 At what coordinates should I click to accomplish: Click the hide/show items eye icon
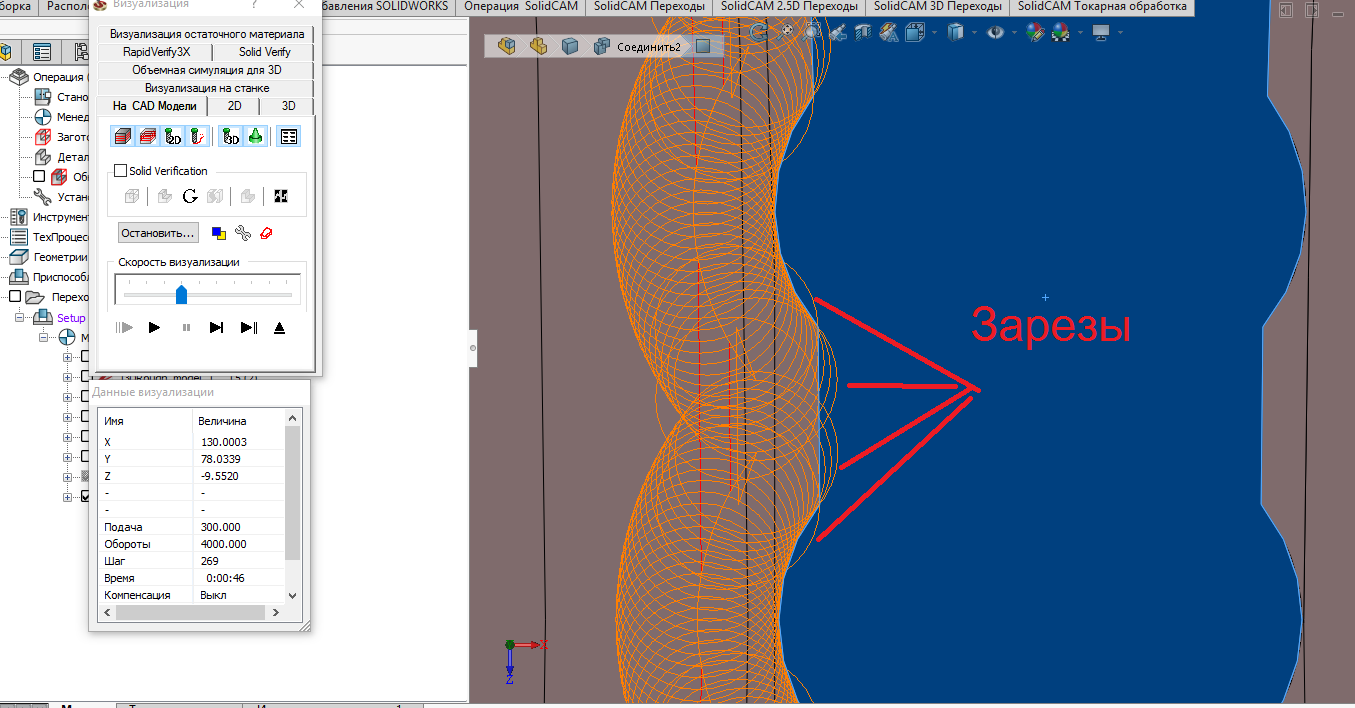(995, 32)
